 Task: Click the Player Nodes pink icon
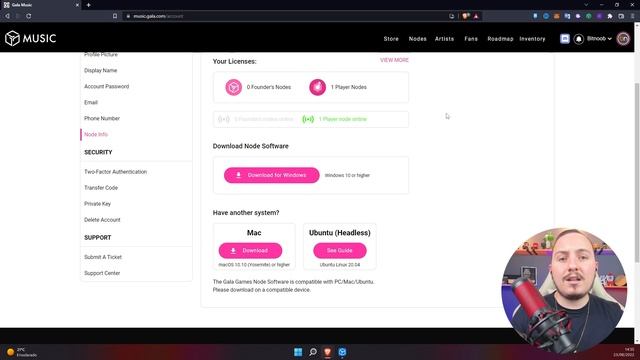pos(317,87)
